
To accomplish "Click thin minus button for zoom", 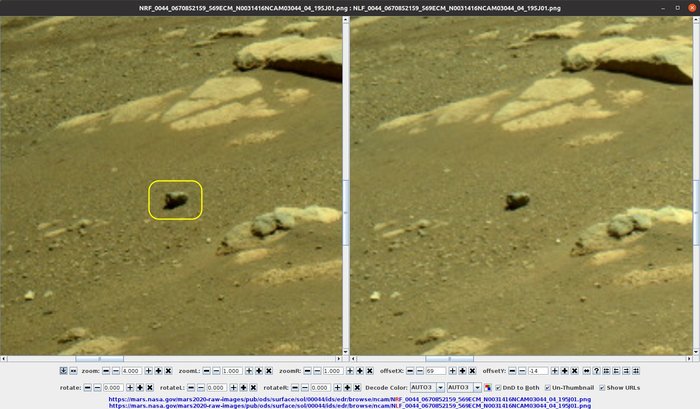I will 116,371.
